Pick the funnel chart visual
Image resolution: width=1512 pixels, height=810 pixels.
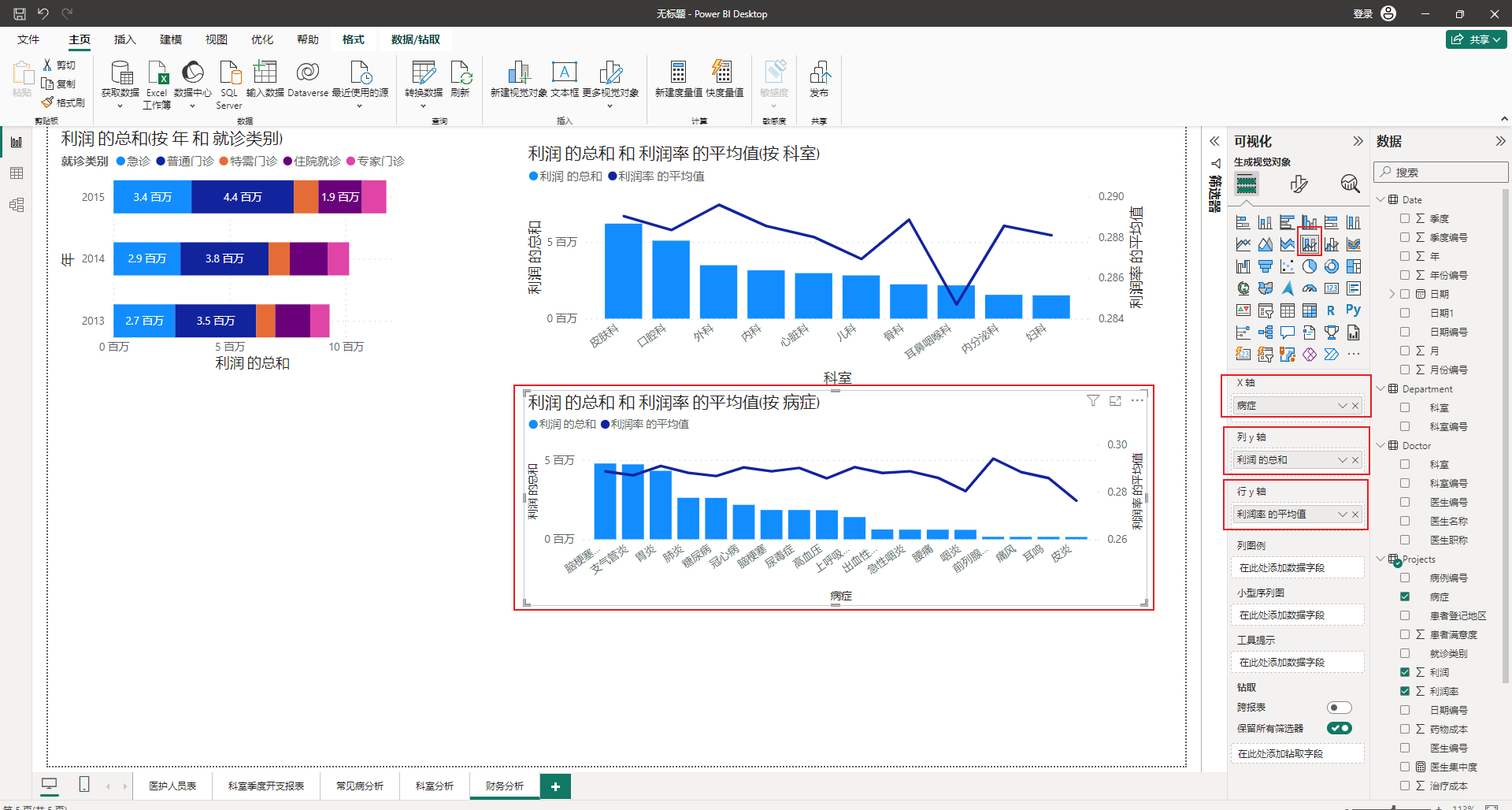(x=1265, y=266)
